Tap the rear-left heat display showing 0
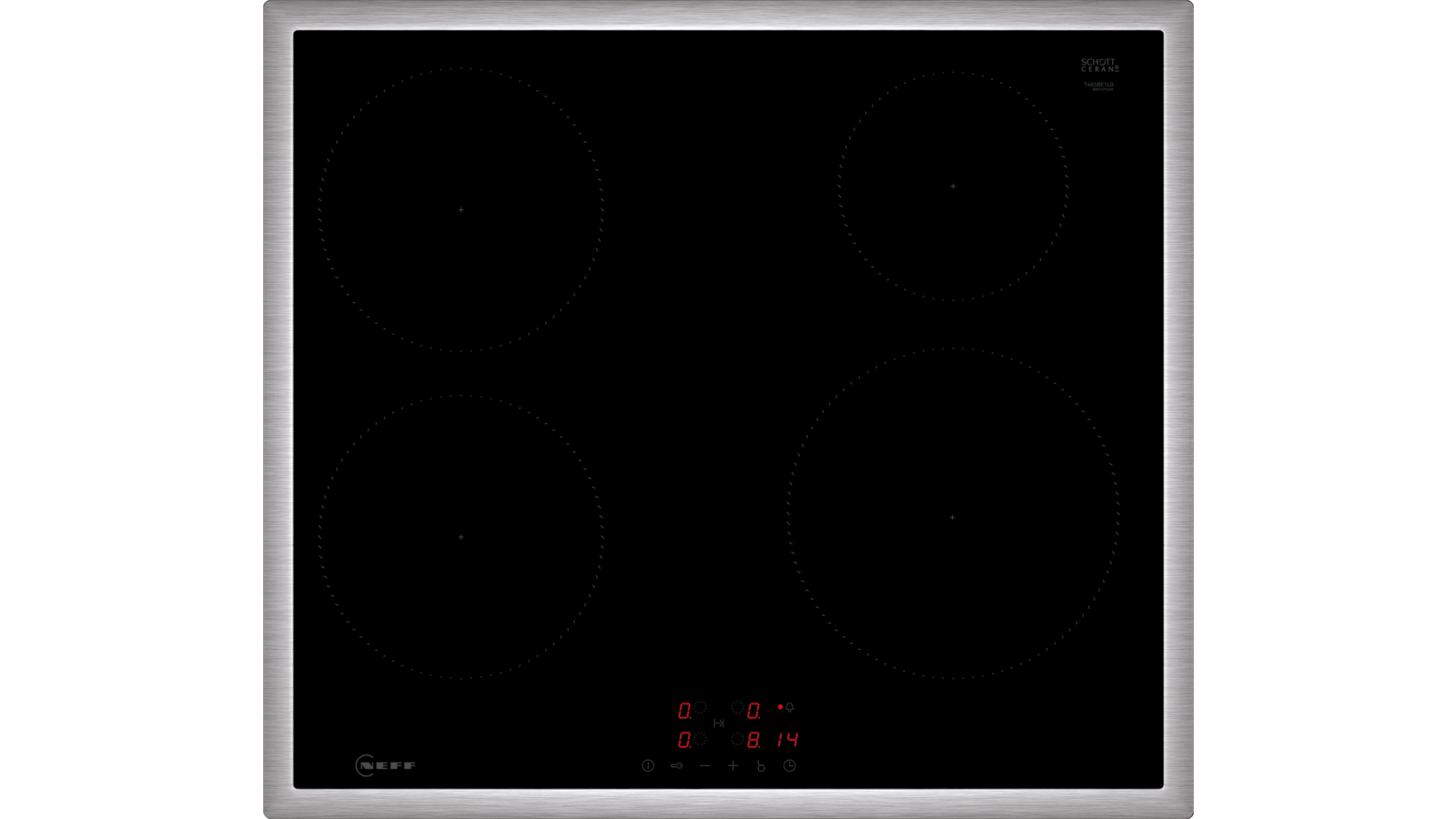 (684, 711)
